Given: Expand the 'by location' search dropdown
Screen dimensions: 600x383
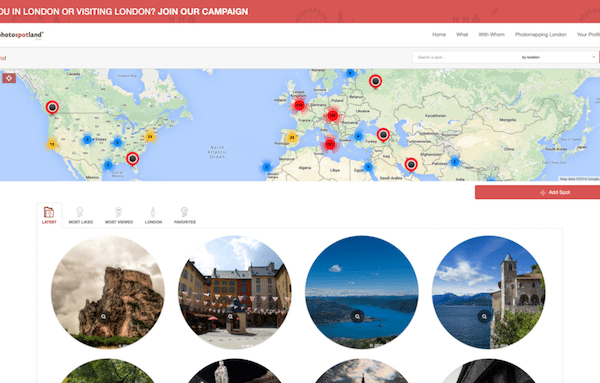Looking at the screenshot, I should 558,57.
